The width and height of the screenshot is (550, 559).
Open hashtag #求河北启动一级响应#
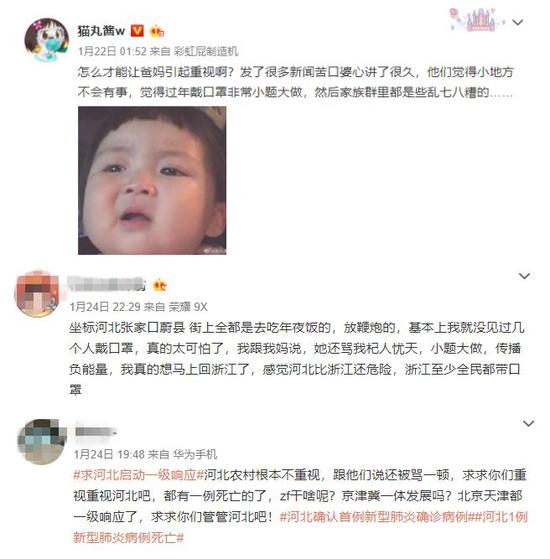[x=139, y=475]
